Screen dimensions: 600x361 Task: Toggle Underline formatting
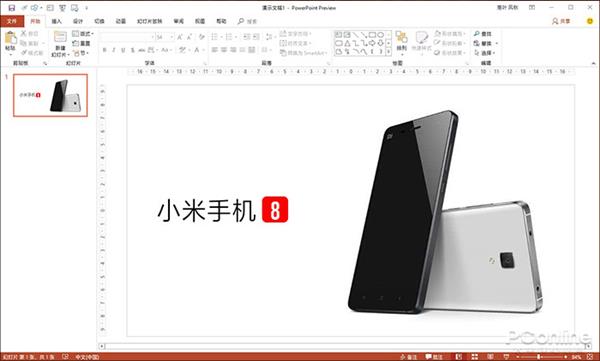[123, 50]
